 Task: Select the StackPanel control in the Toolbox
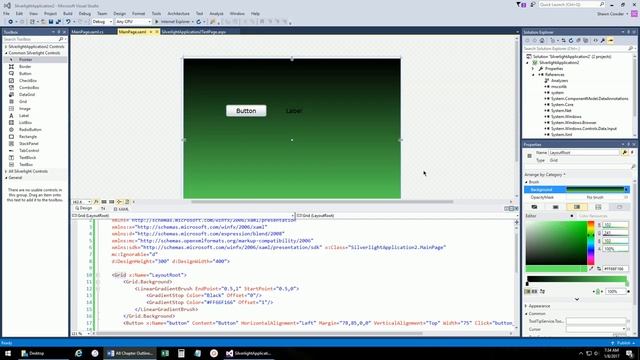tap(35, 143)
